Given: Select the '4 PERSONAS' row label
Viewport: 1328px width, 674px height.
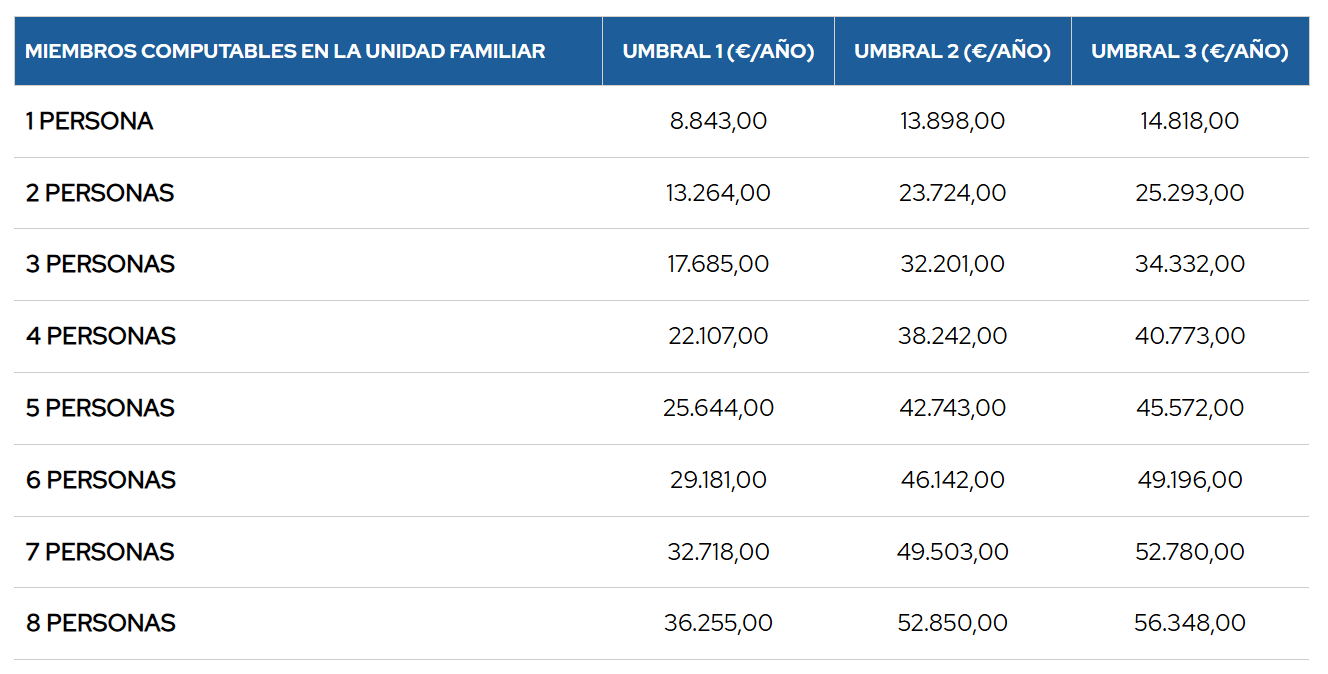Looking at the screenshot, I should pos(101,336).
